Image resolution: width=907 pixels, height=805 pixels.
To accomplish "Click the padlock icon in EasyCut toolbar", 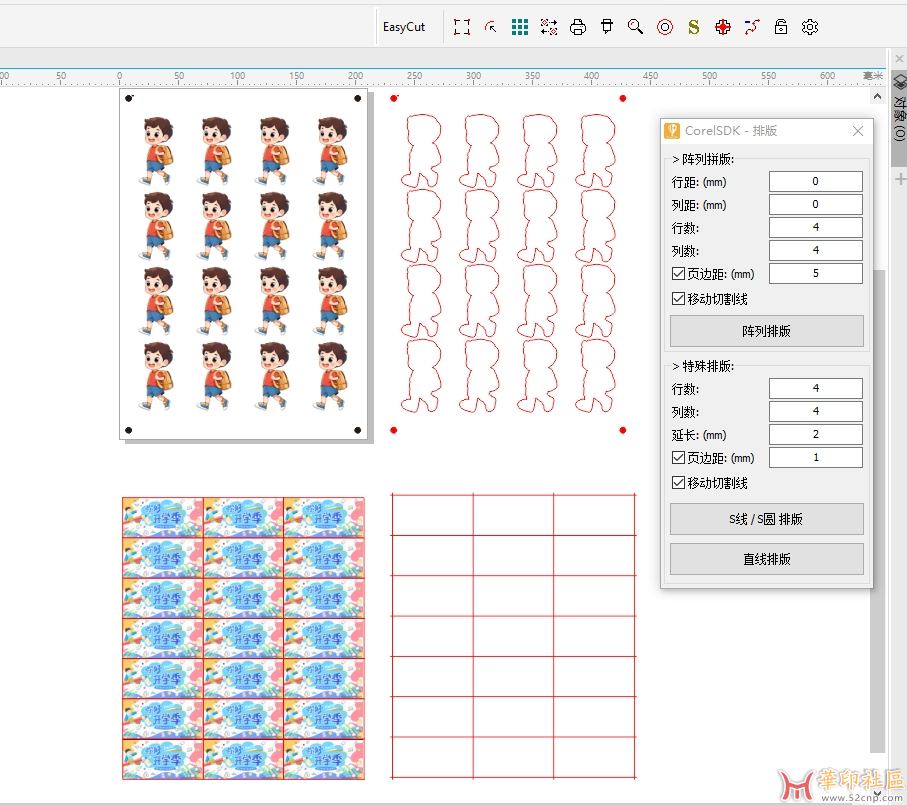I will [781, 27].
